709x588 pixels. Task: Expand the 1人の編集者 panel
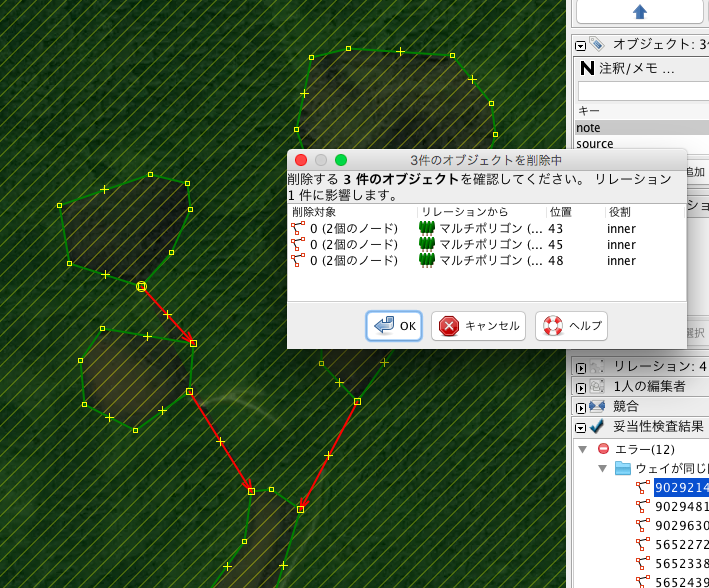pos(581,388)
